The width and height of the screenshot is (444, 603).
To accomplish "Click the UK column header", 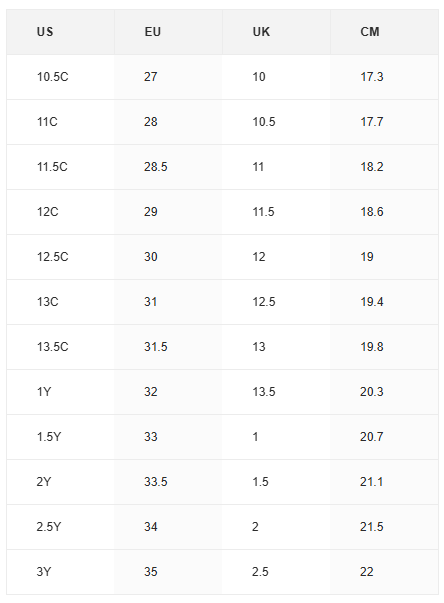I will [276, 32].
